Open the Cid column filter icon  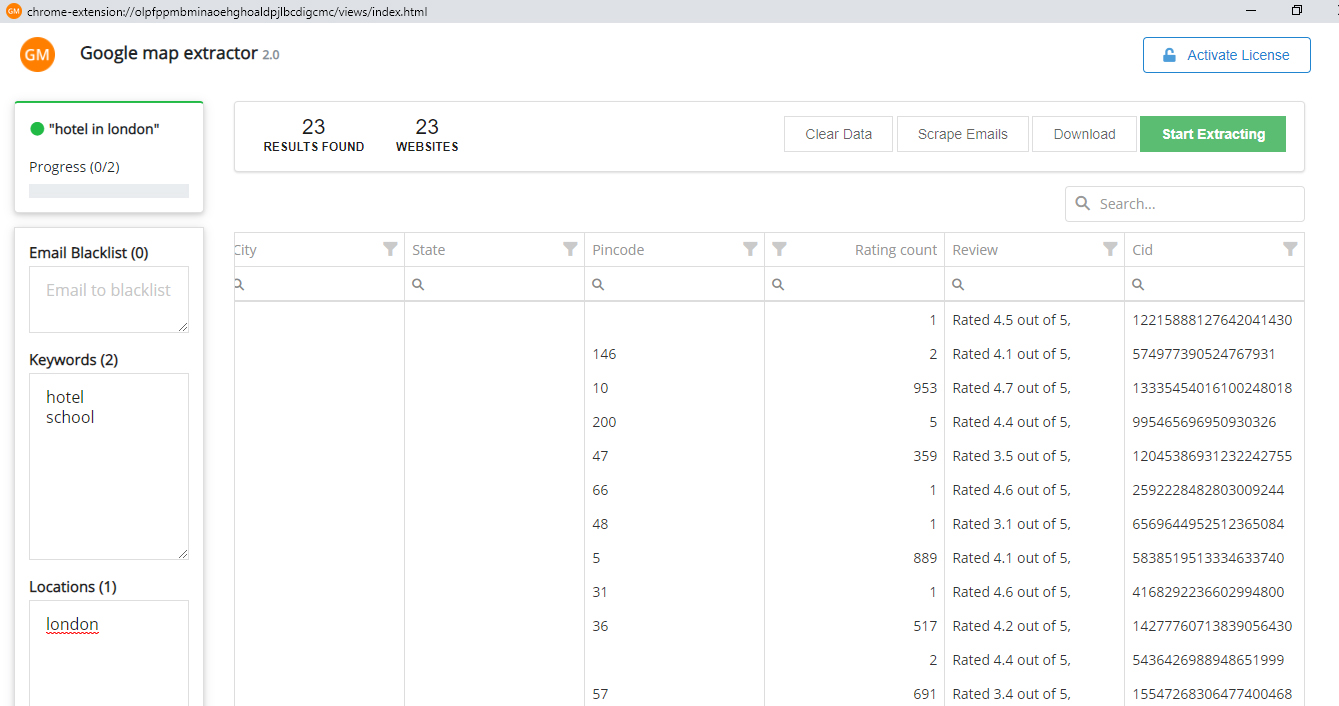click(x=1290, y=250)
